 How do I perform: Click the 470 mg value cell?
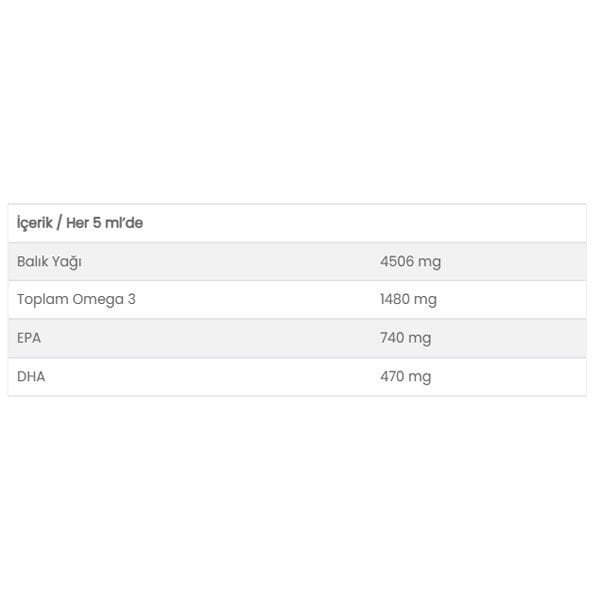coord(405,377)
